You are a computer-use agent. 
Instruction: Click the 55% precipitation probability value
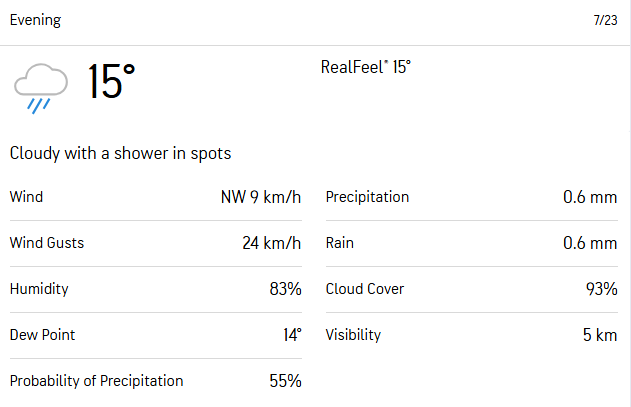(284, 381)
